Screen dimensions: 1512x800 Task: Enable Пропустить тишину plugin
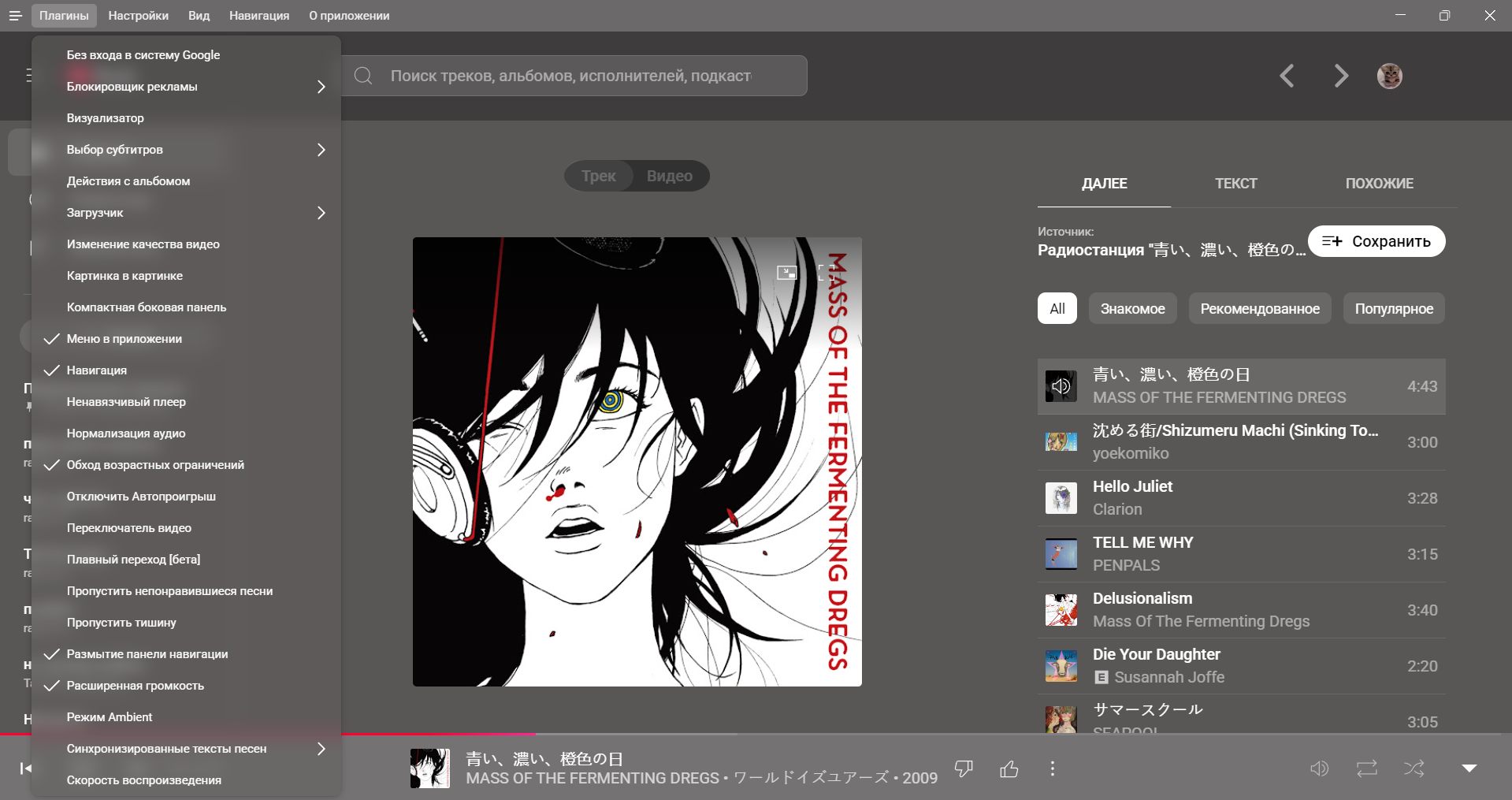click(186, 623)
